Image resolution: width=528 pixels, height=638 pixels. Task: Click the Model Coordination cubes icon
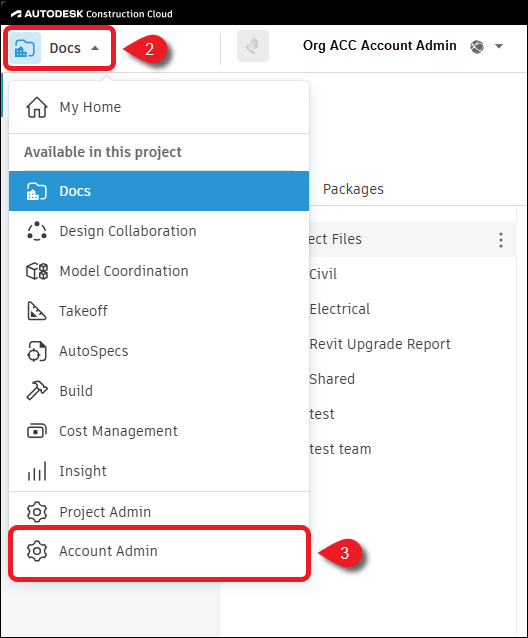point(37,271)
